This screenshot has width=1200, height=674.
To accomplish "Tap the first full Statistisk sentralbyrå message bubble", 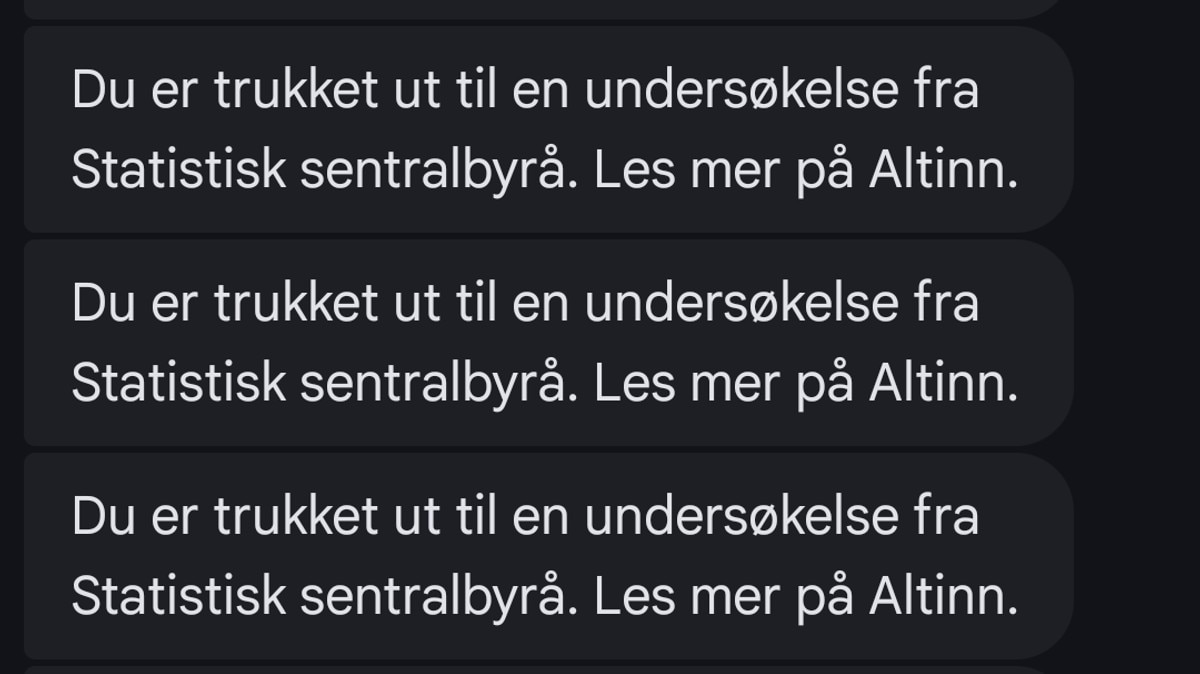I will point(548,130).
